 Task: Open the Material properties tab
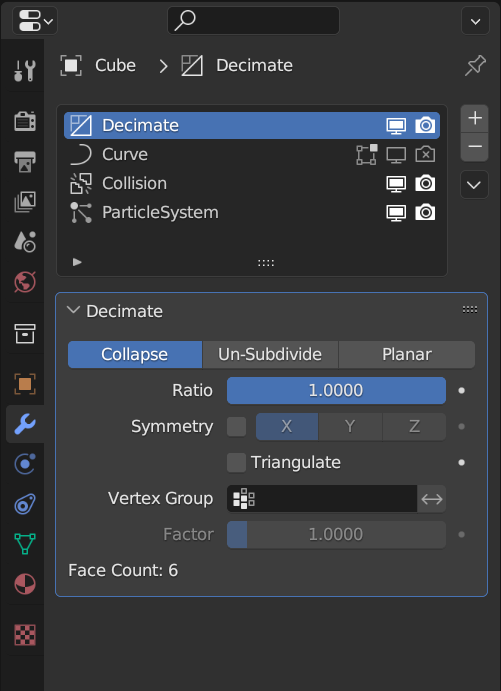25,584
